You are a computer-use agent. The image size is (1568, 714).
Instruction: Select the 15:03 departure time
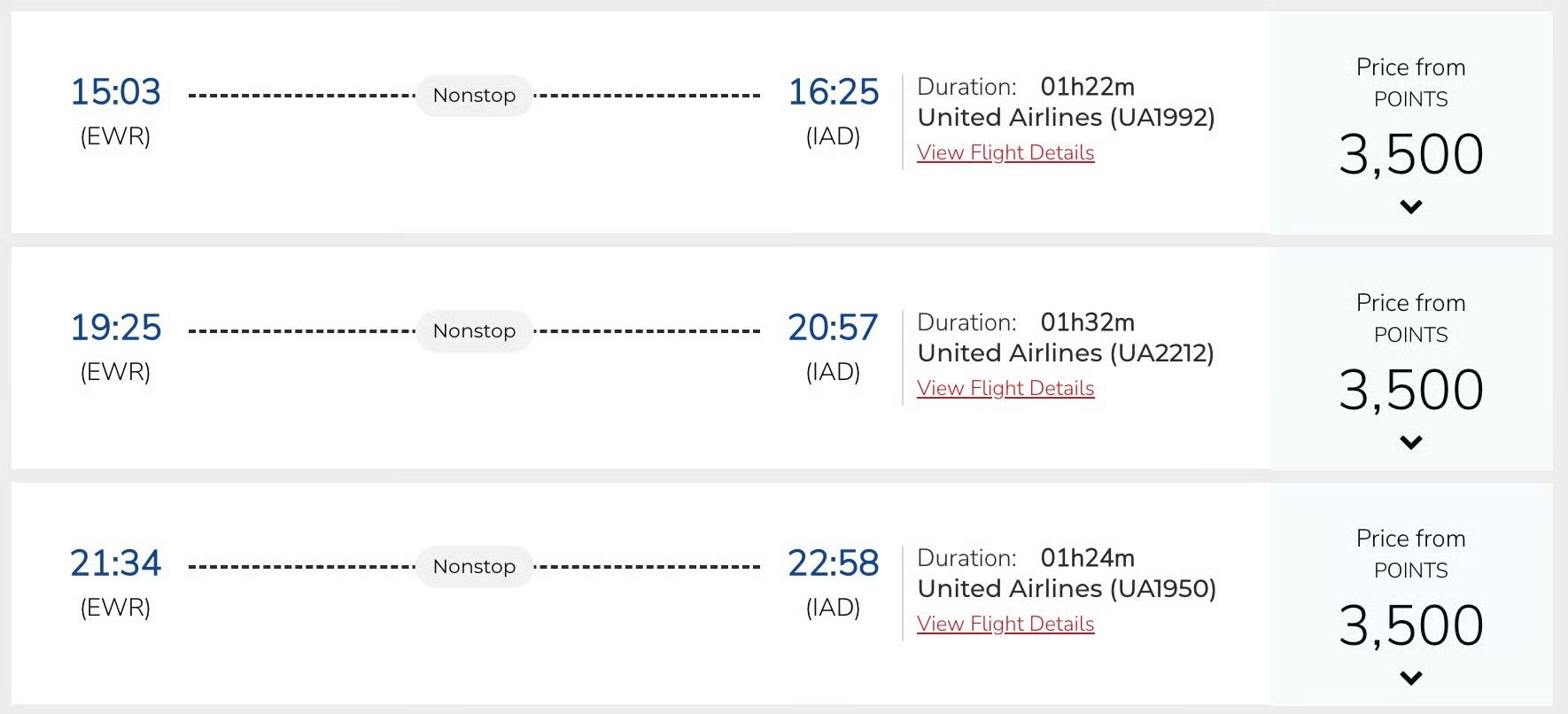pos(116,92)
